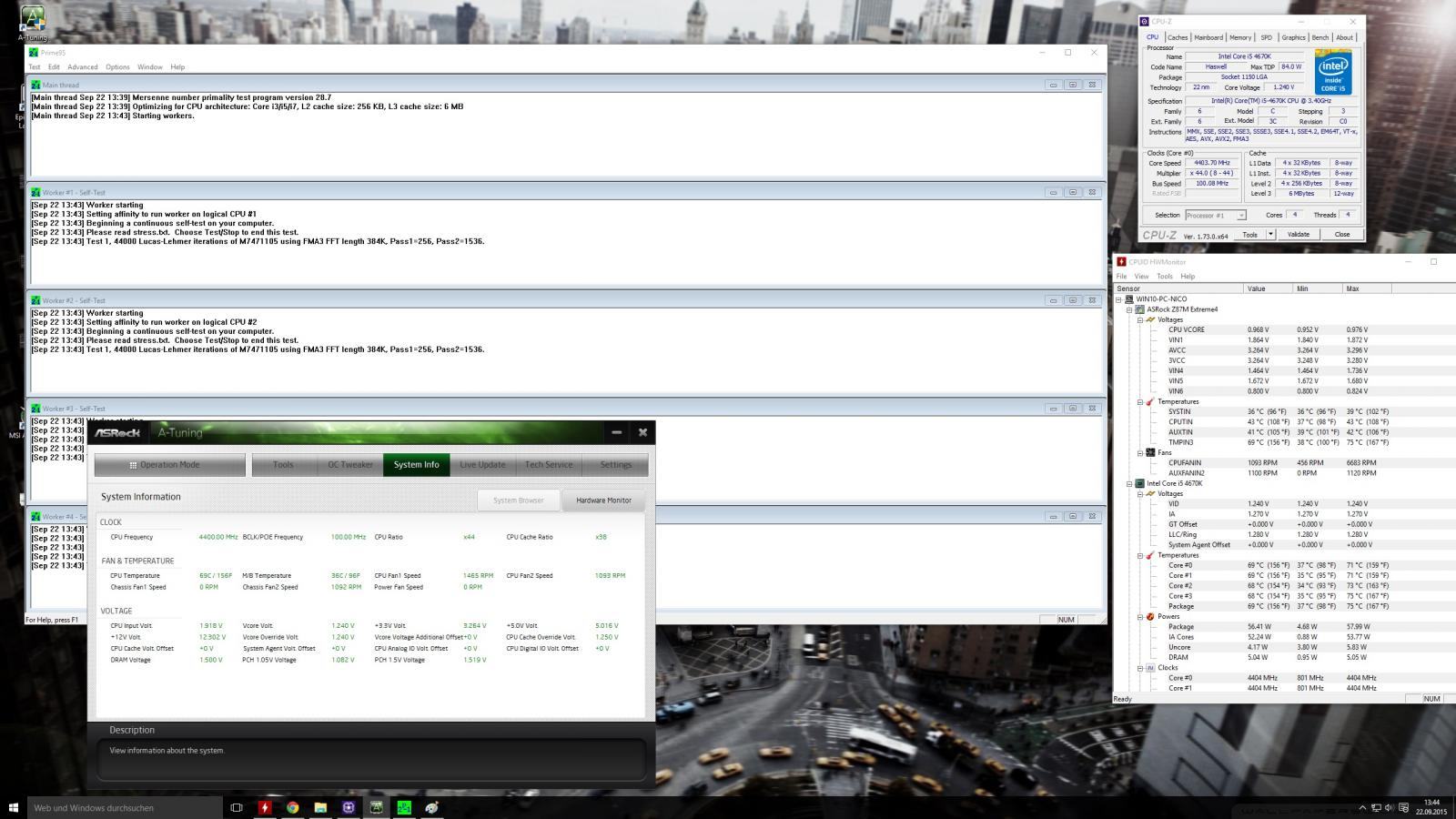Switch to the Mainboard tab in CPU-Z
This screenshot has width=1456, height=819.
tap(1208, 37)
